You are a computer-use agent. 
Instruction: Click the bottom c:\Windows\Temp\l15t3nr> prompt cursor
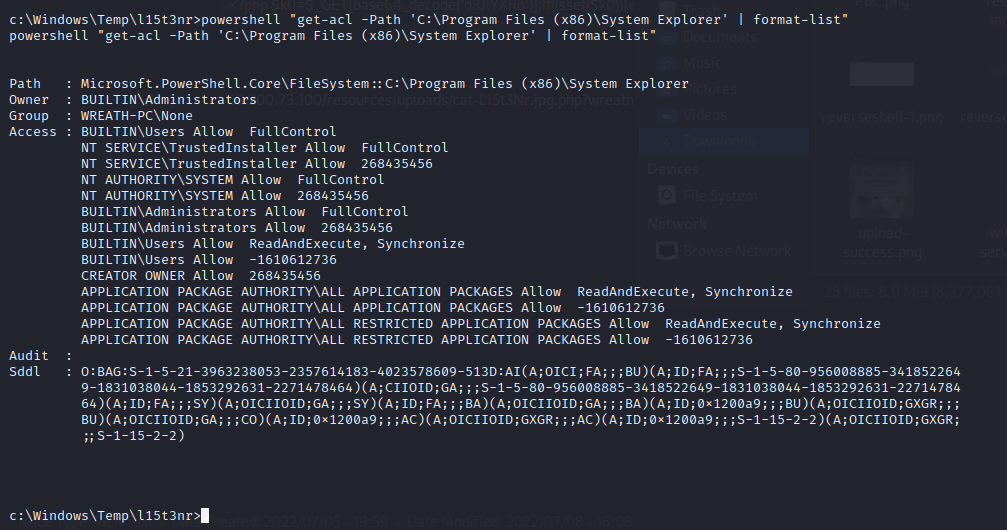[x=205, y=516]
